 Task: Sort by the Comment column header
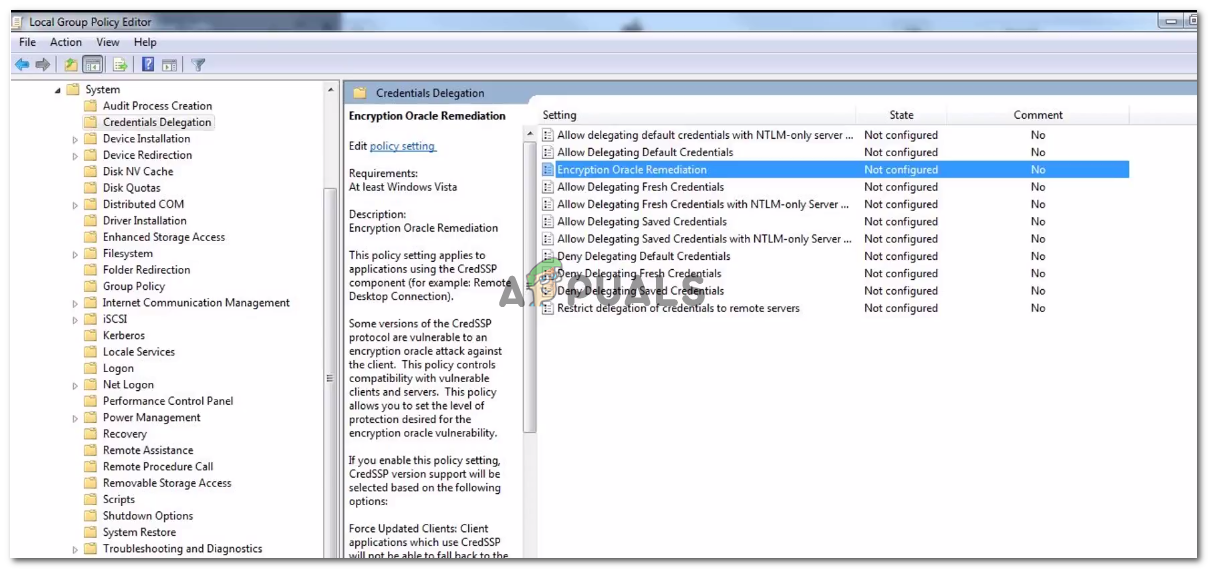point(1038,115)
